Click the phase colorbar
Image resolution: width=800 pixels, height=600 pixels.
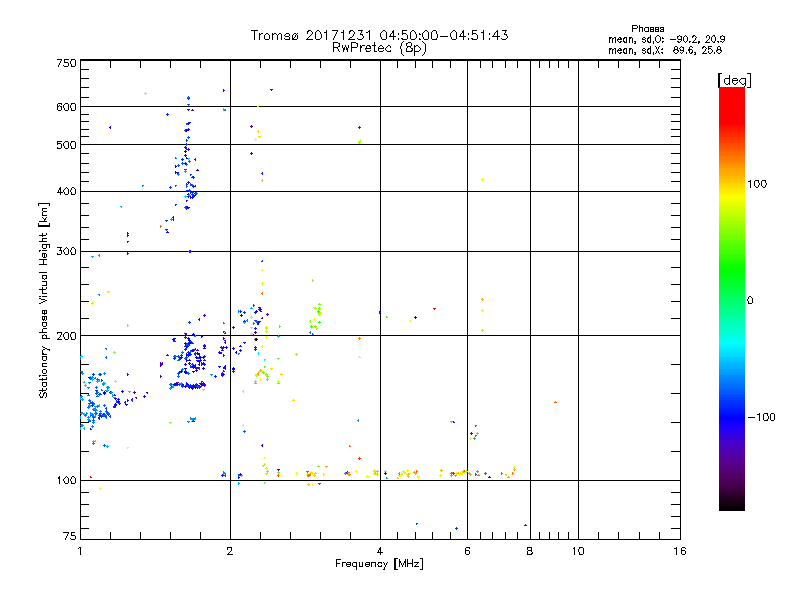732,298
